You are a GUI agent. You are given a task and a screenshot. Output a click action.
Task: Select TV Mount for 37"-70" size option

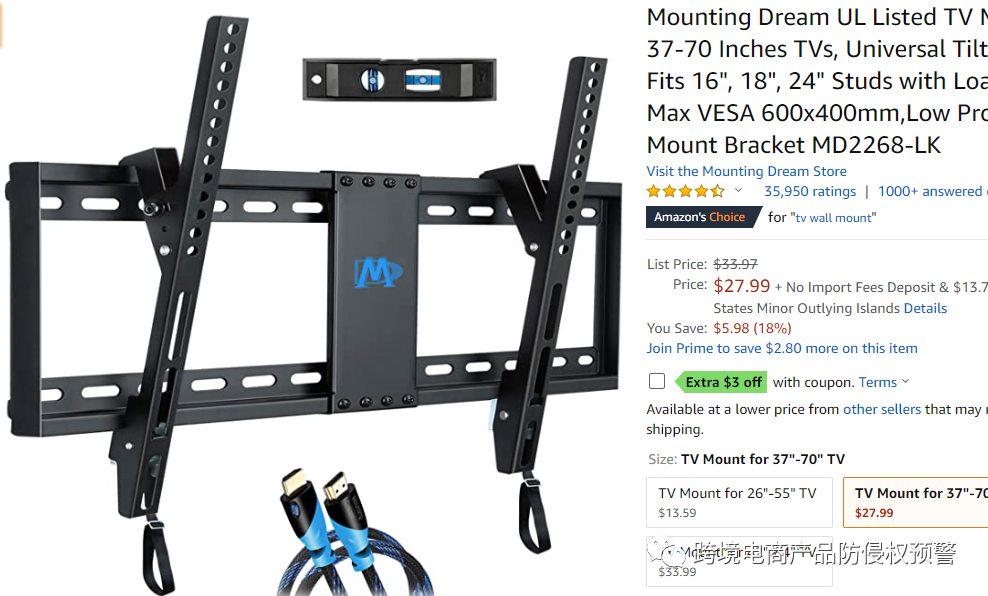click(916, 502)
